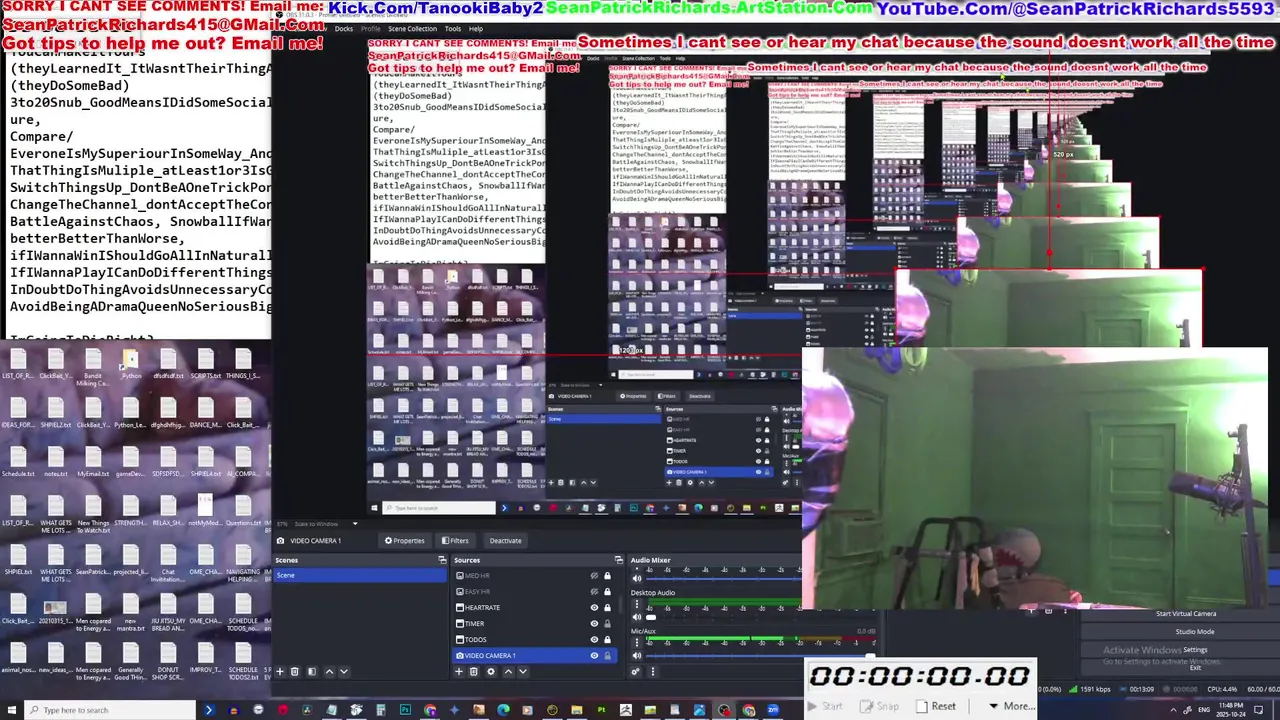Click the Studio Mode button

point(1195,631)
